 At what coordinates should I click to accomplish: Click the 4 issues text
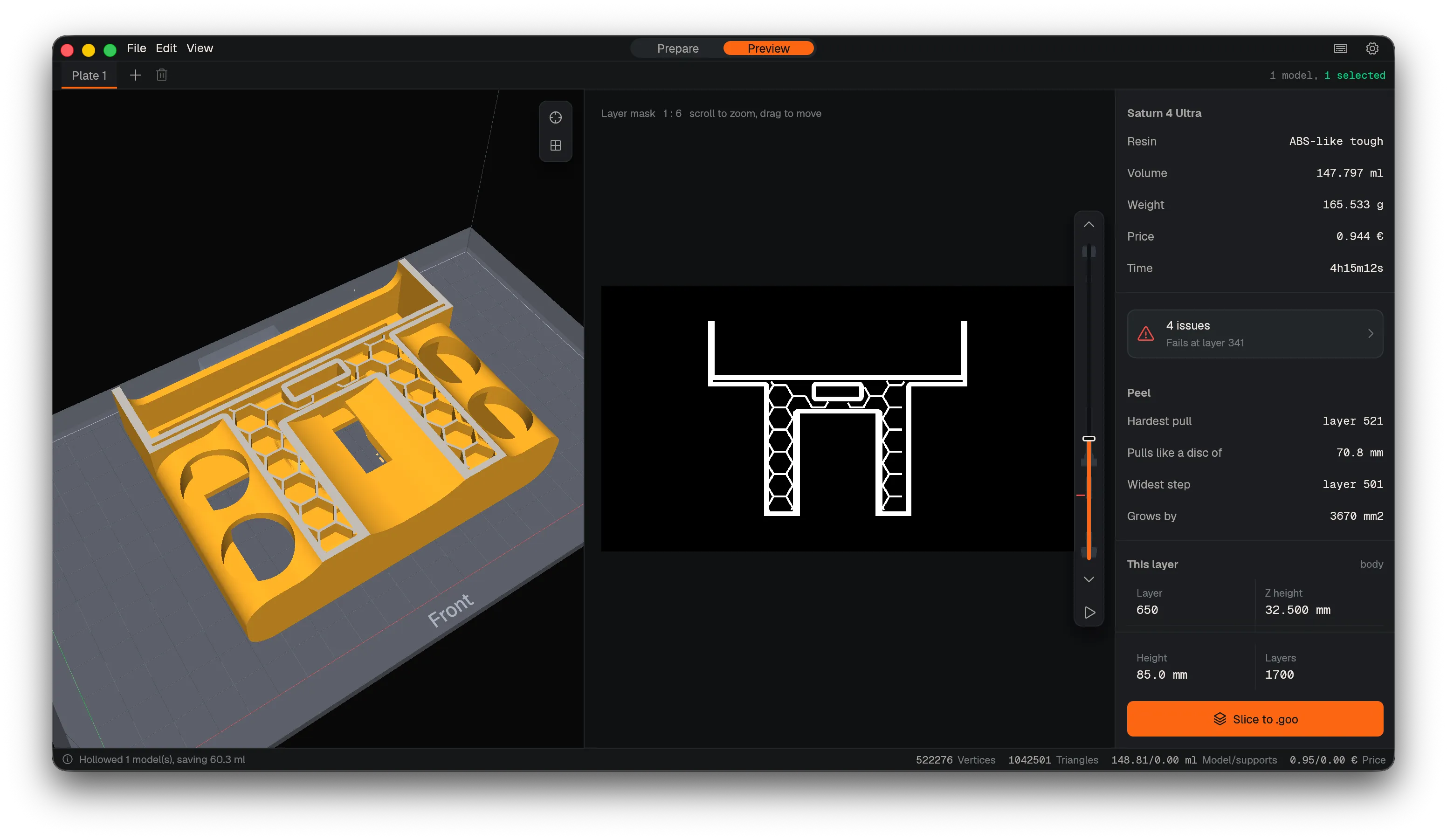click(x=1187, y=325)
